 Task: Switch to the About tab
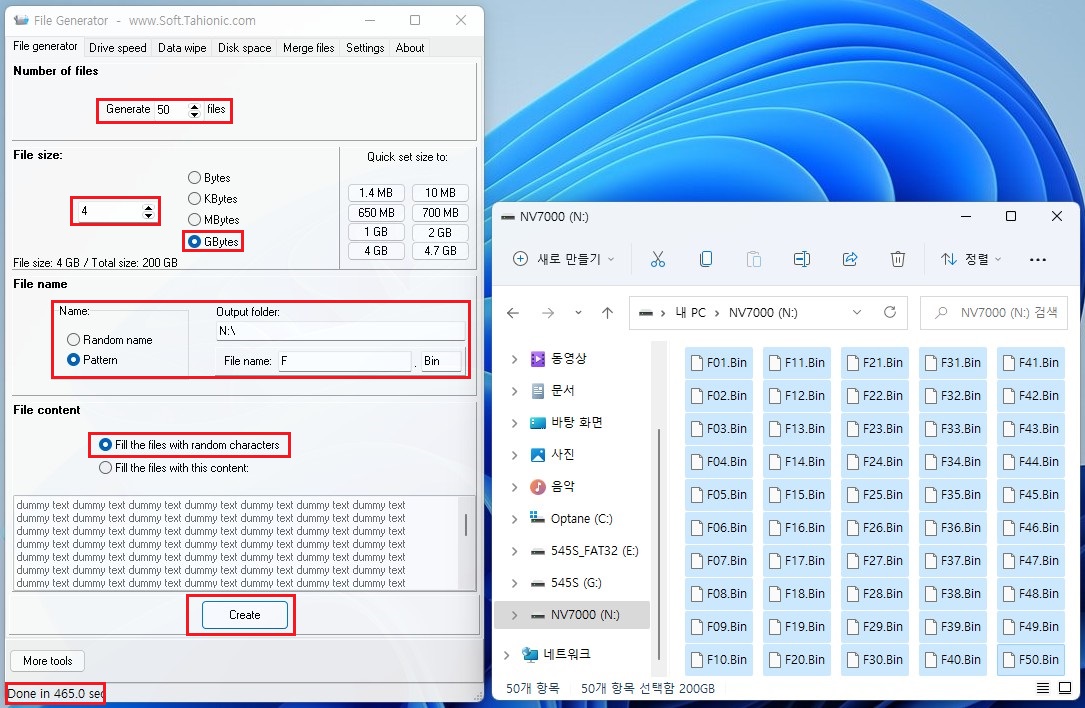(410, 48)
